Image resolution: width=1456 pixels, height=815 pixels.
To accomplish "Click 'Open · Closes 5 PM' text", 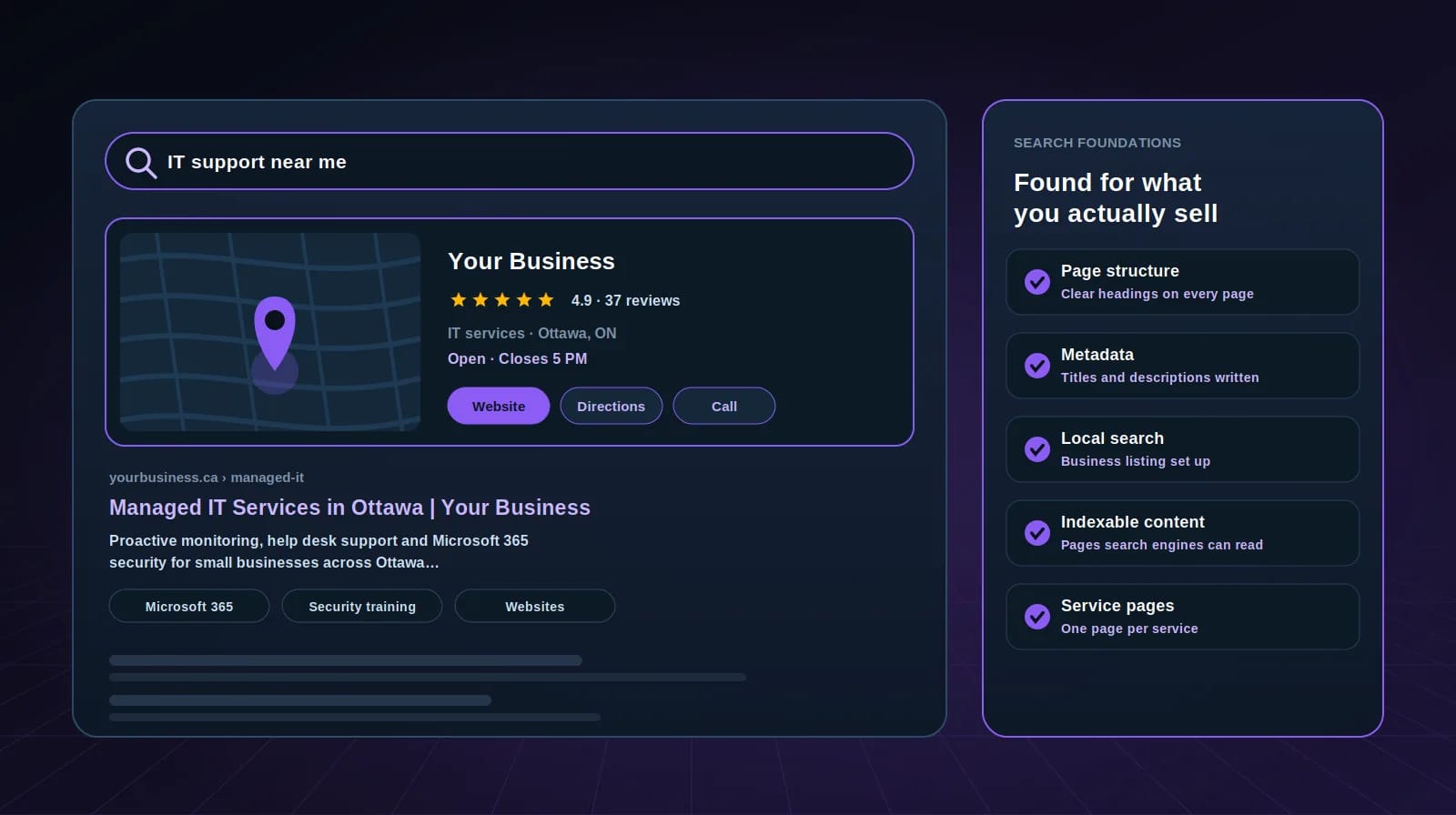I will [x=517, y=358].
